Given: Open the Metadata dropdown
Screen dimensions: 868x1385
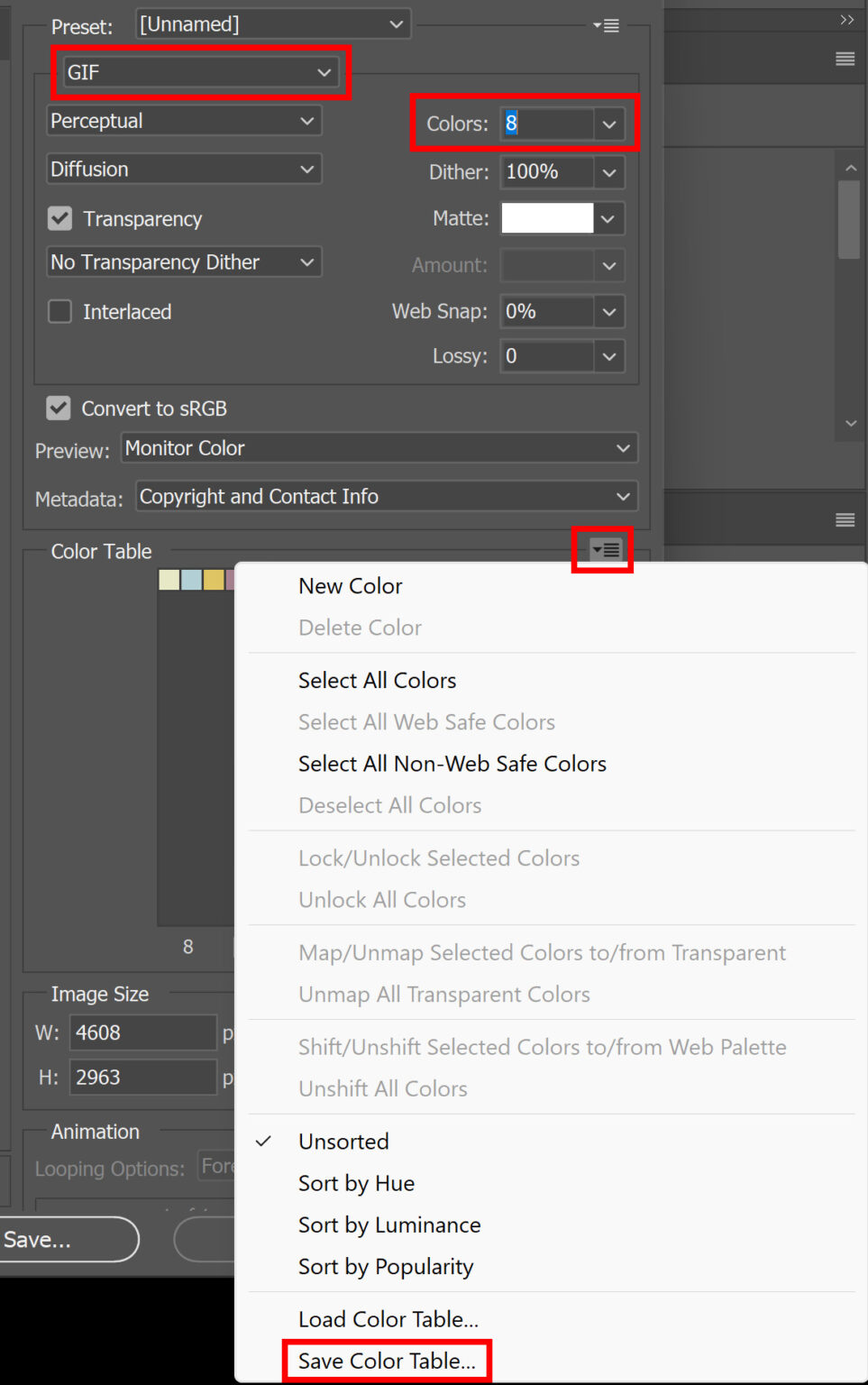Looking at the screenshot, I should tap(386, 496).
